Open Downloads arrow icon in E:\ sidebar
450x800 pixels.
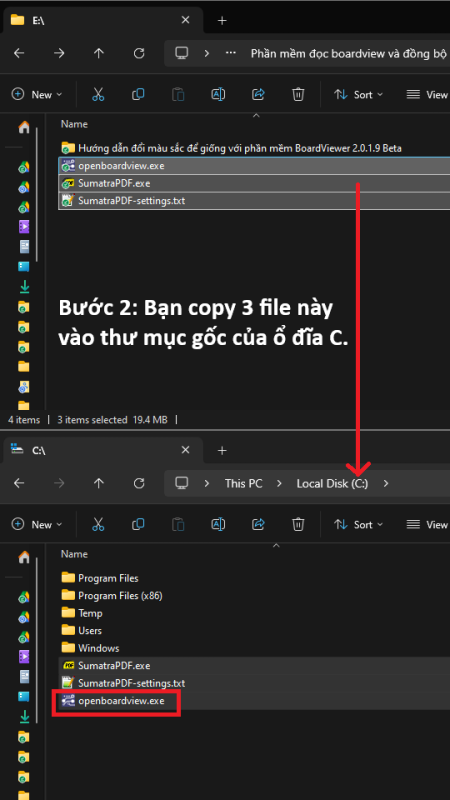pos(24,287)
